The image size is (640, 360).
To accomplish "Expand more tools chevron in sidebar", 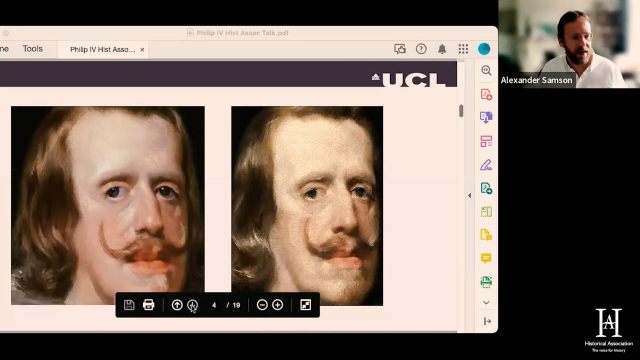I will (486, 303).
